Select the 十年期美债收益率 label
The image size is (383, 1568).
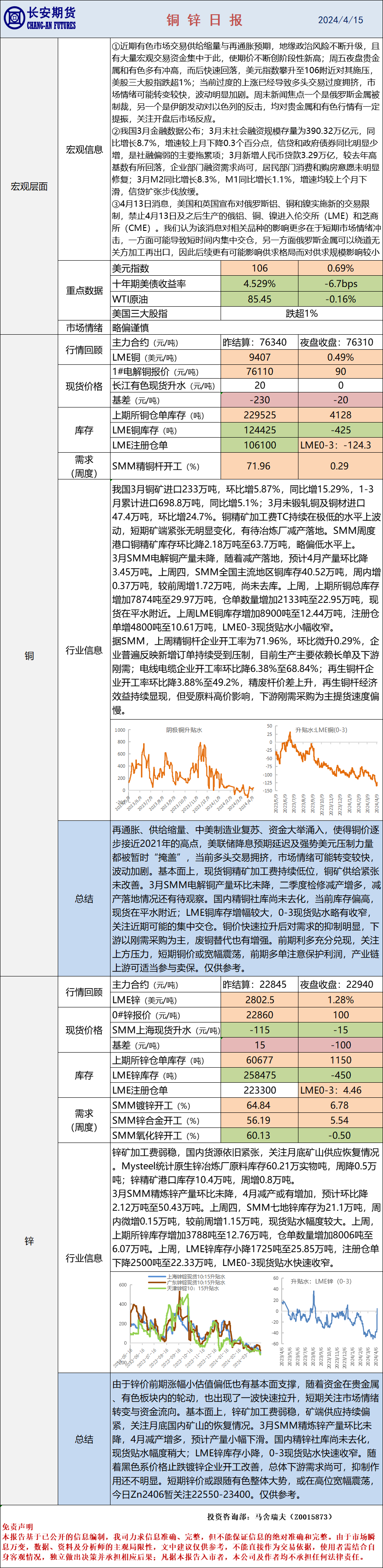[x=149, y=284]
